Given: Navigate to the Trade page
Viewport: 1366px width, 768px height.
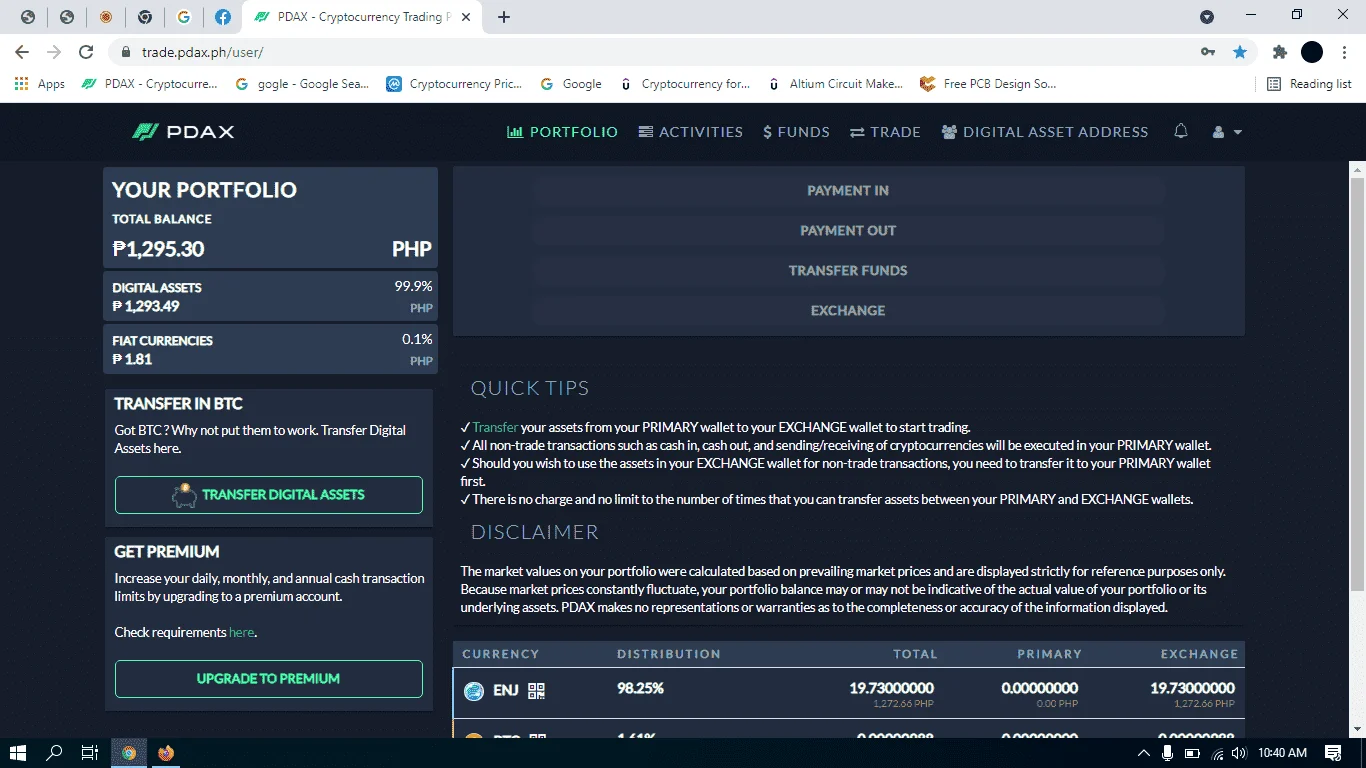Looking at the screenshot, I should [x=885, y=132].
